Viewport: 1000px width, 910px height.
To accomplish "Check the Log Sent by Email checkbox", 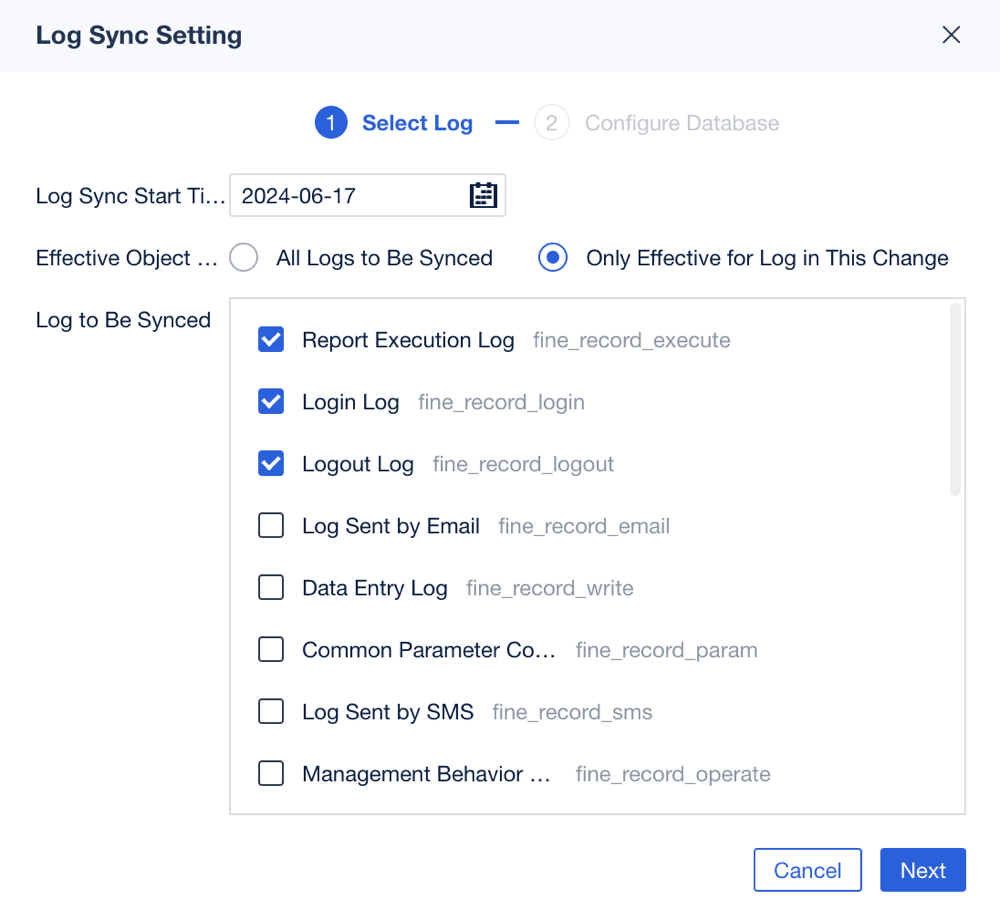I will [270, 525].
